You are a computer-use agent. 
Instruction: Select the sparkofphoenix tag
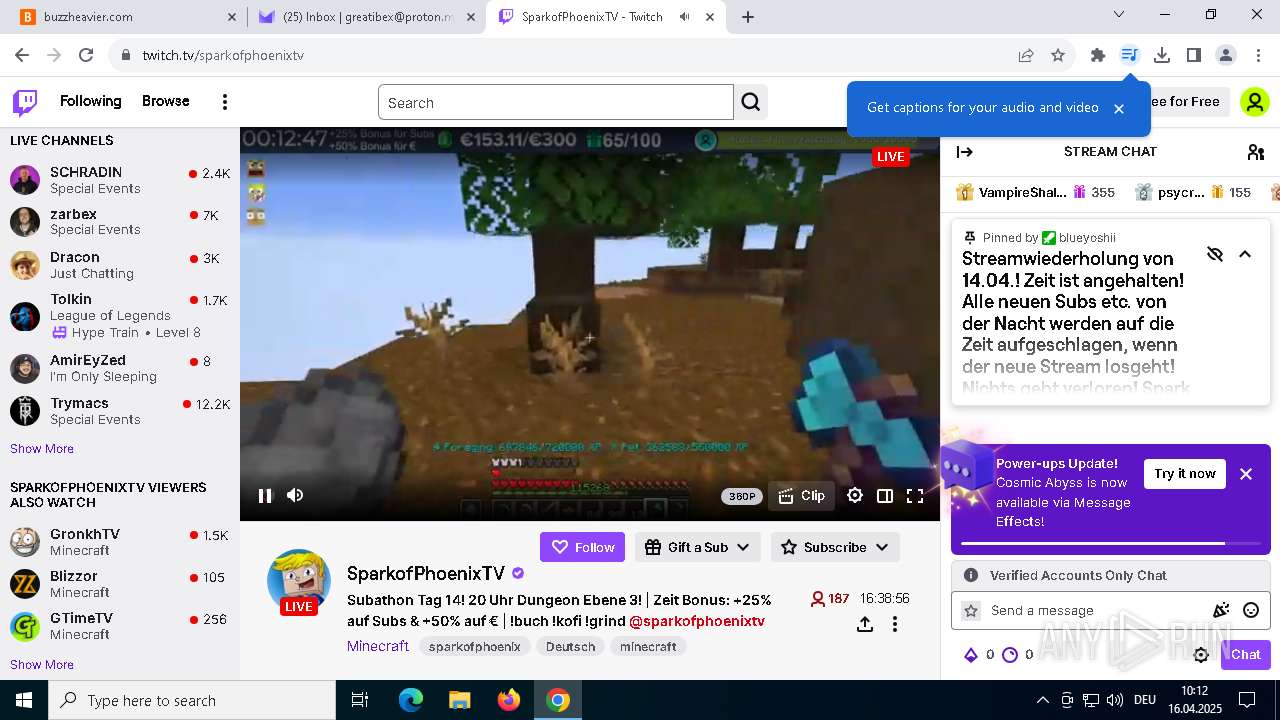coord(475,647)
